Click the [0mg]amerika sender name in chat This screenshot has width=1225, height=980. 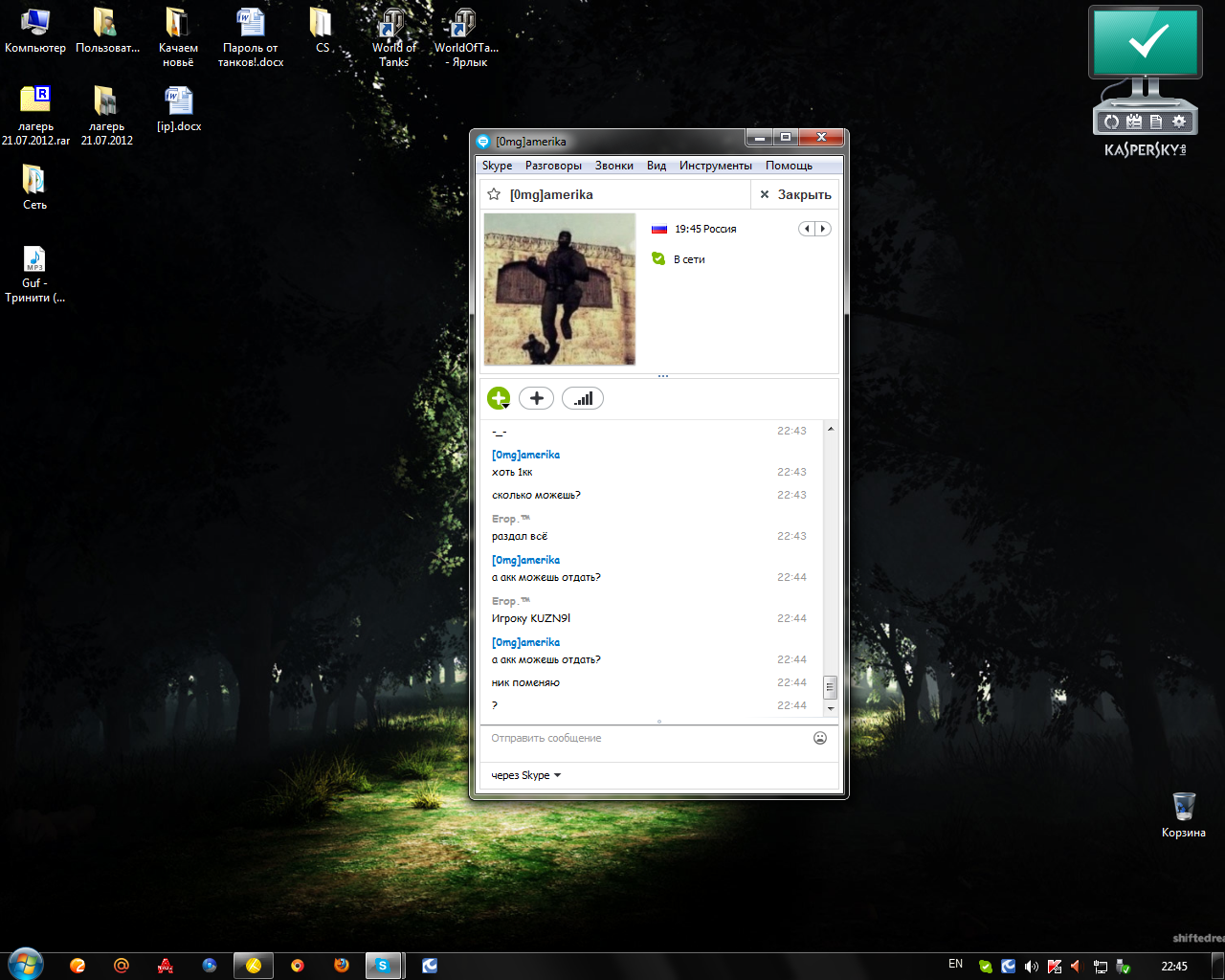[525, 455]
